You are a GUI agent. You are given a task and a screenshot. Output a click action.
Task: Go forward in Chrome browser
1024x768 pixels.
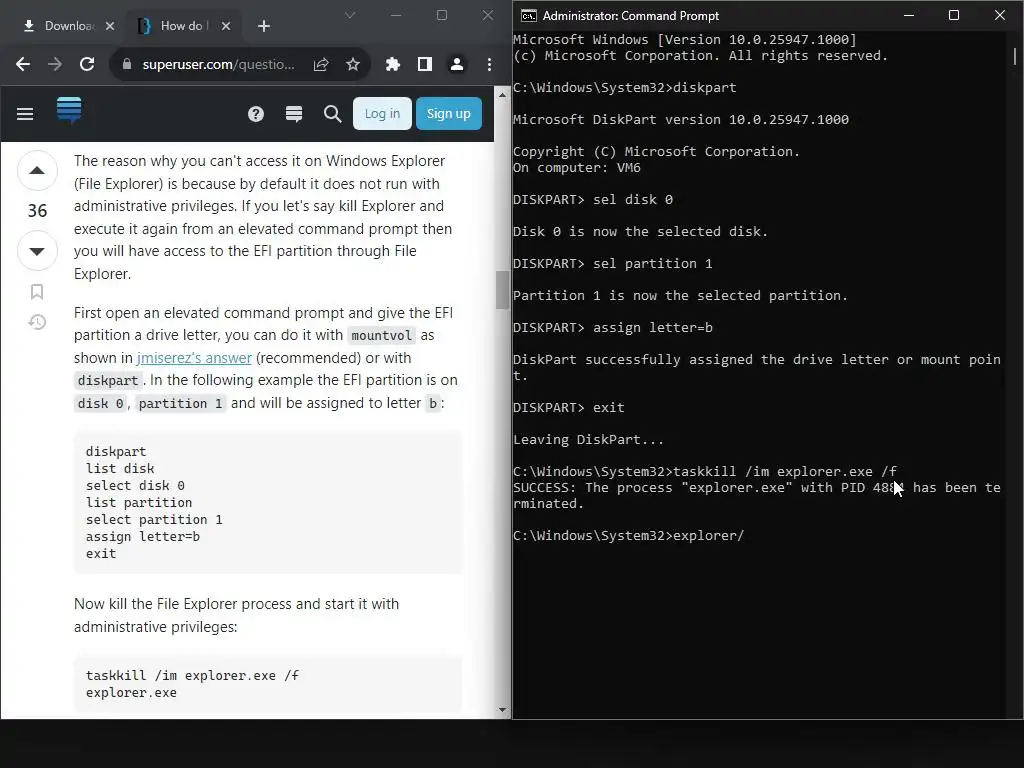[55, 64]
